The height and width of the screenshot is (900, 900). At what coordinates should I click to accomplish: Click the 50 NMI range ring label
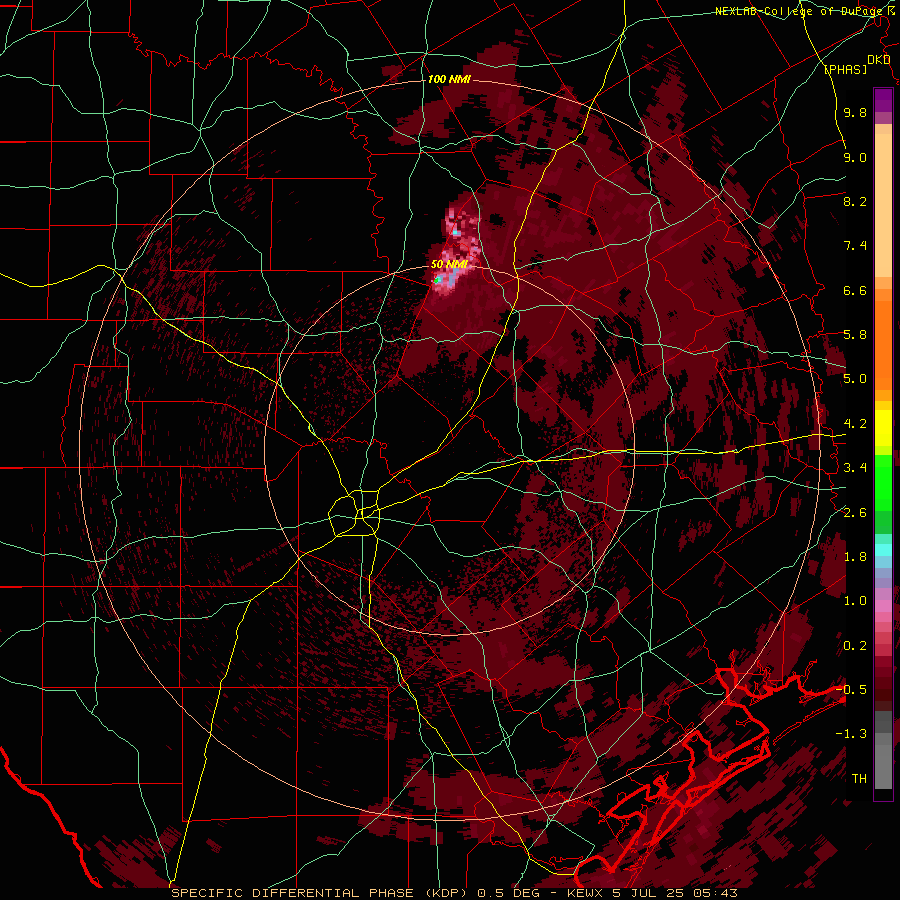[x=449, y=265]
